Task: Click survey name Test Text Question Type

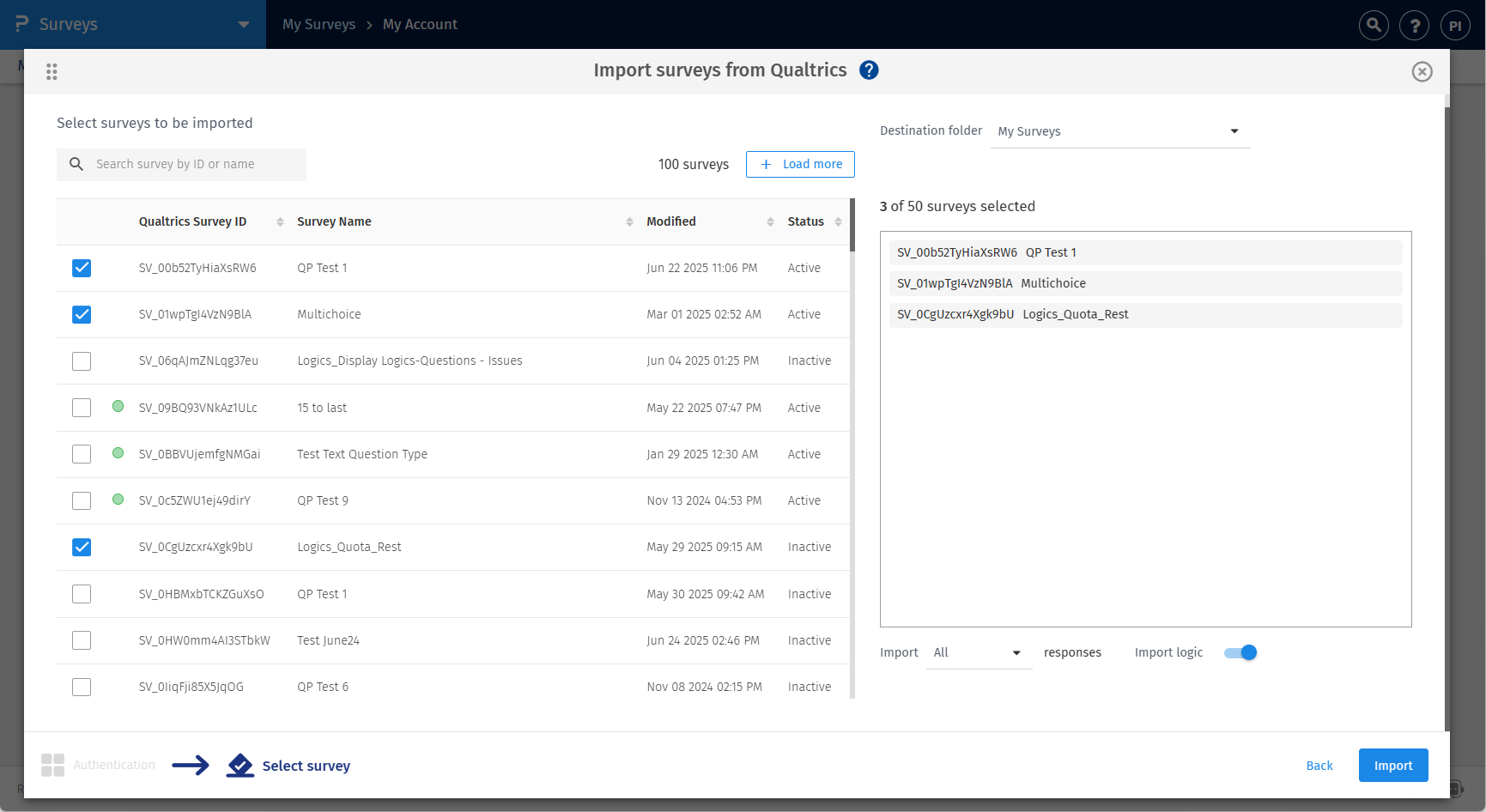Action: tap(362, 454)
